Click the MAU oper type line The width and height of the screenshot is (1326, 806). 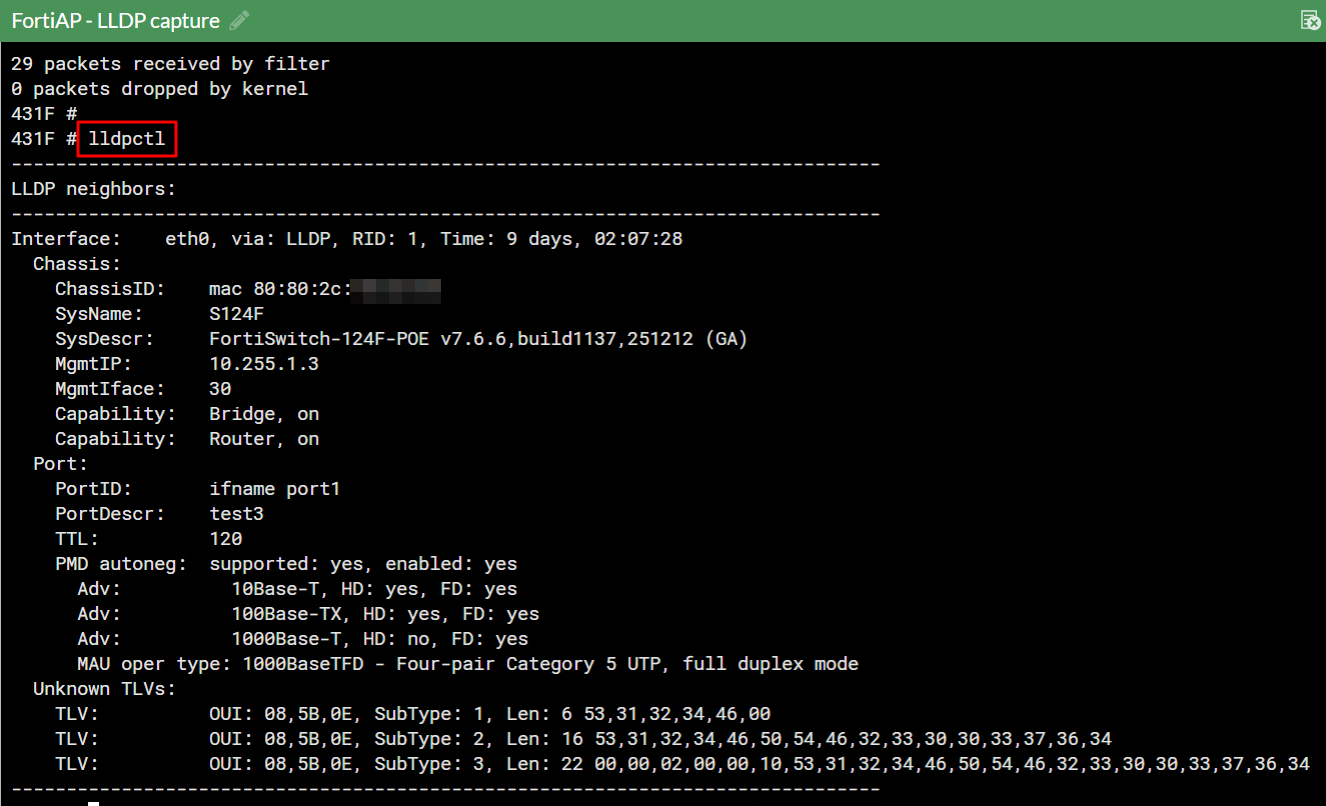[468, 664]
